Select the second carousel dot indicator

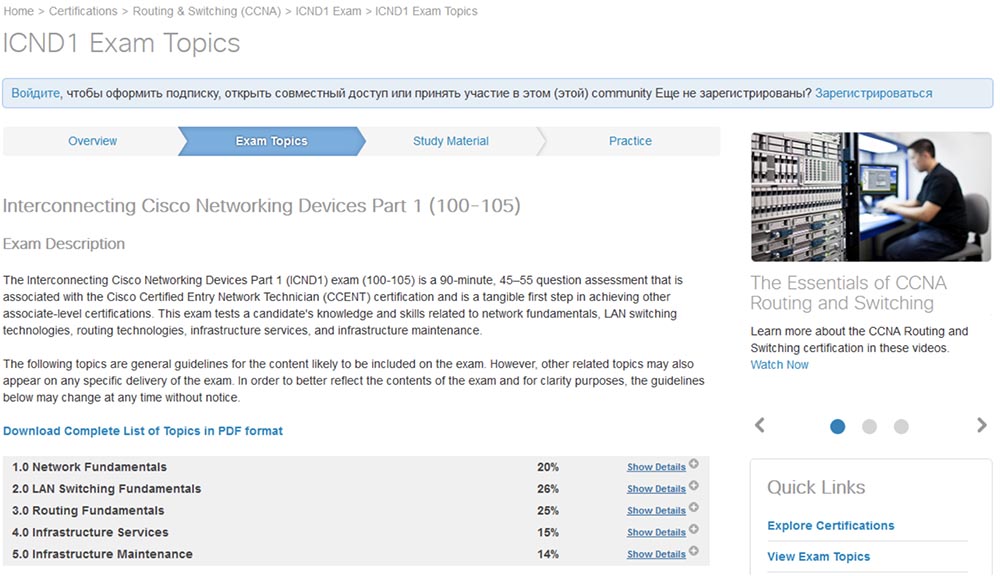coord(869,427)
